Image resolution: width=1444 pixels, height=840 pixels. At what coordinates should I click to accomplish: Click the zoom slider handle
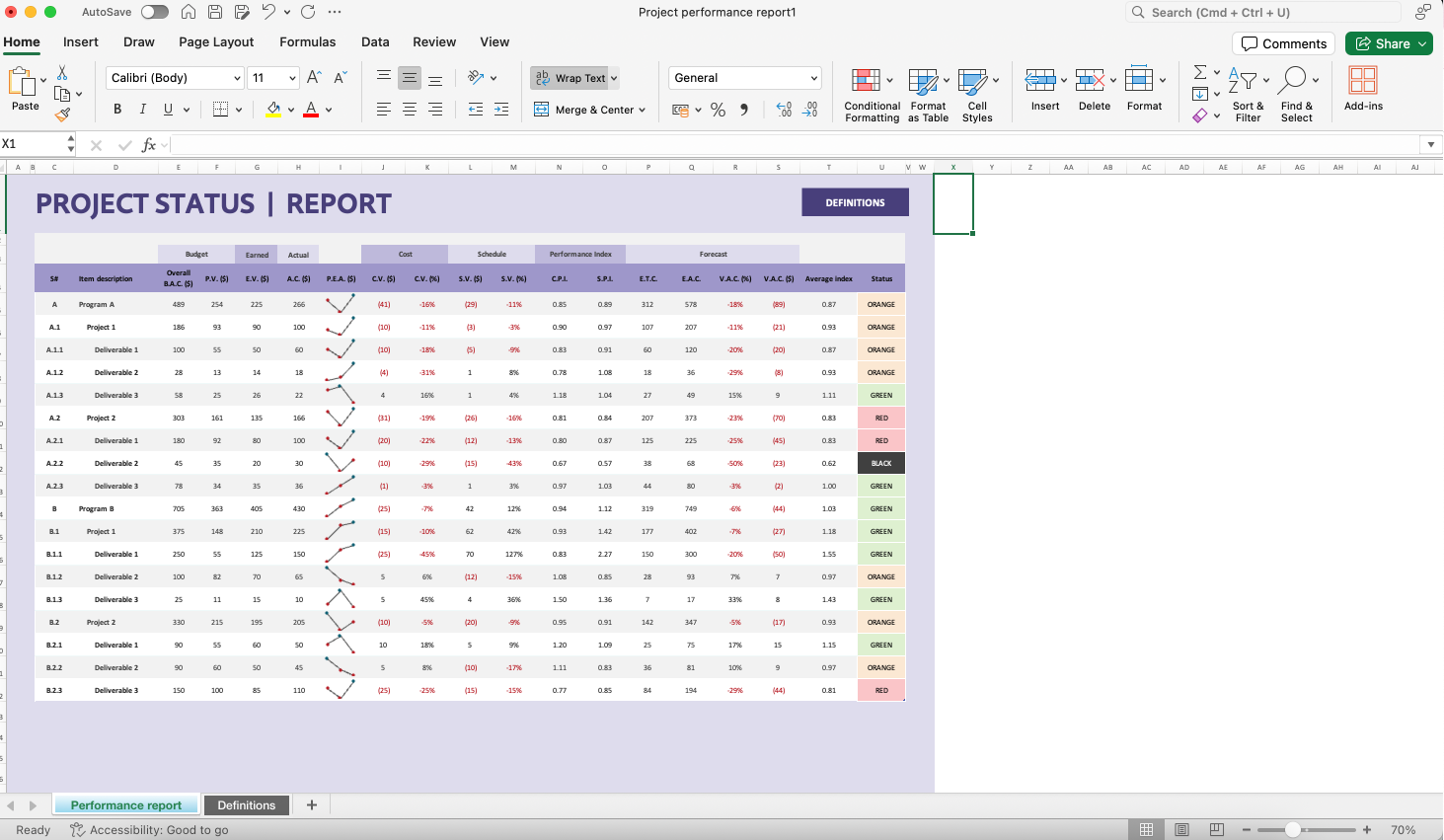(x=1294, y=830)
